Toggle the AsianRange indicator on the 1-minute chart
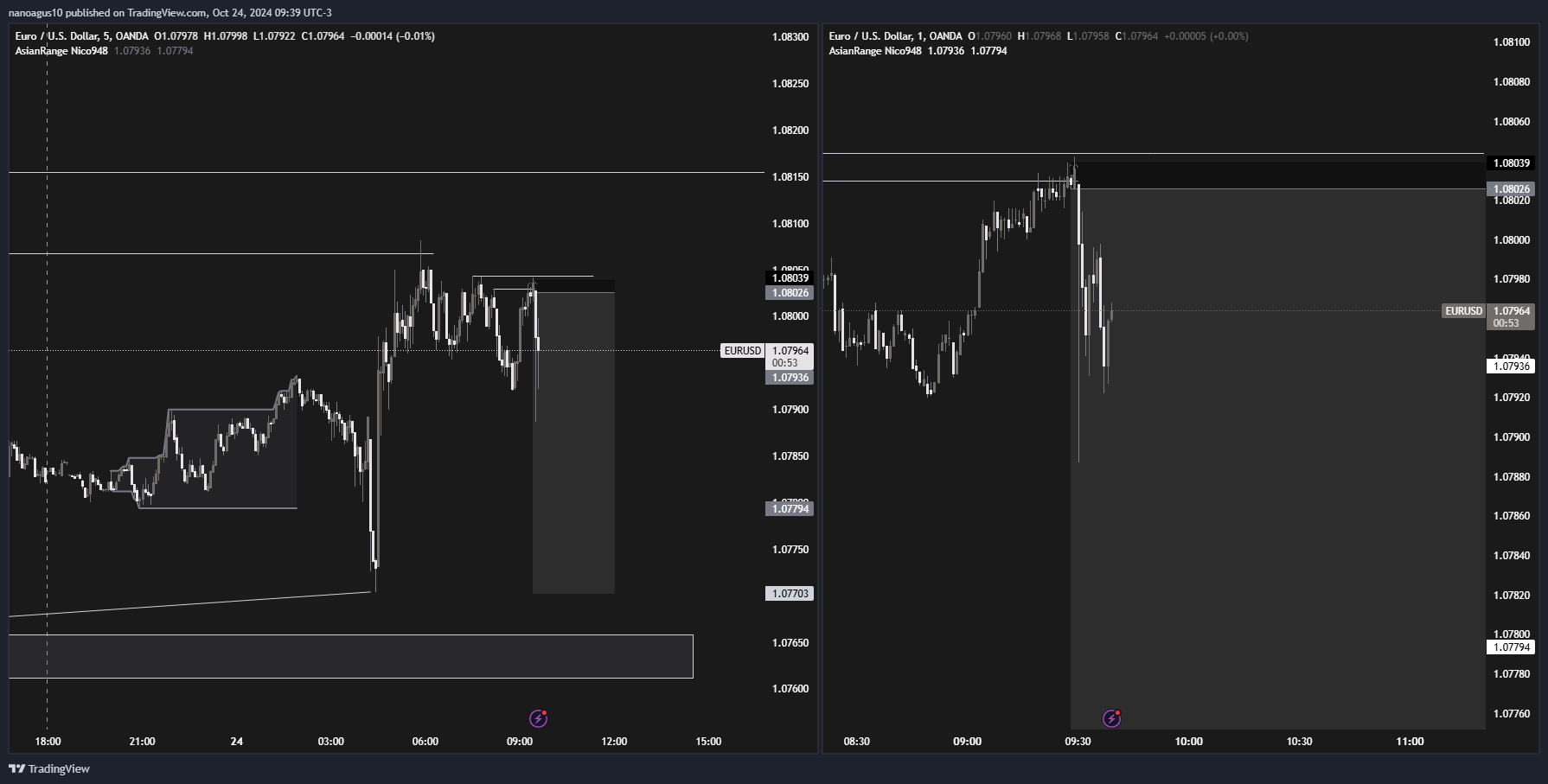Viewport: 1548px width, 784px height. 876,51
